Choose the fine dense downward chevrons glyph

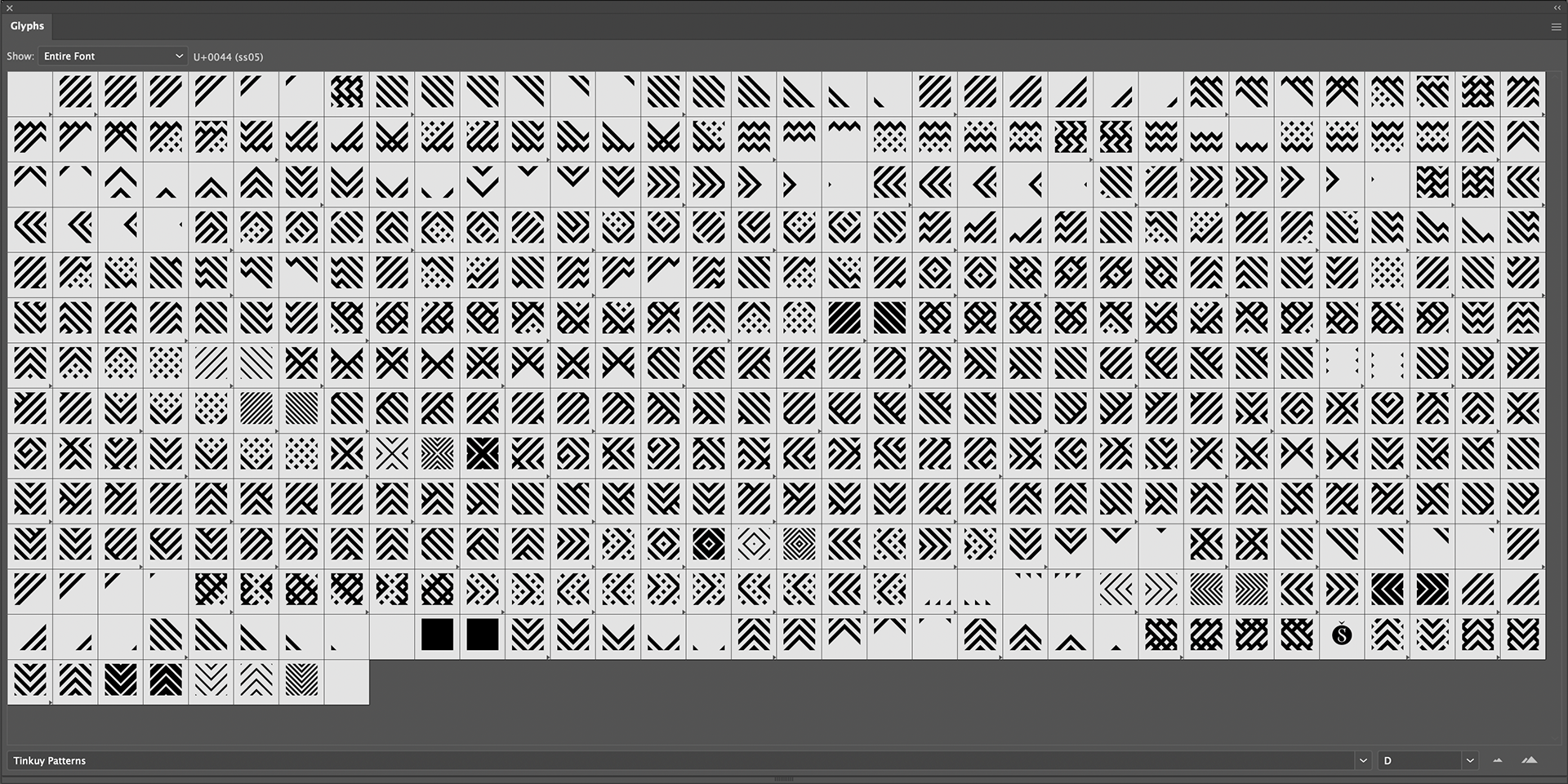(301, 680)
